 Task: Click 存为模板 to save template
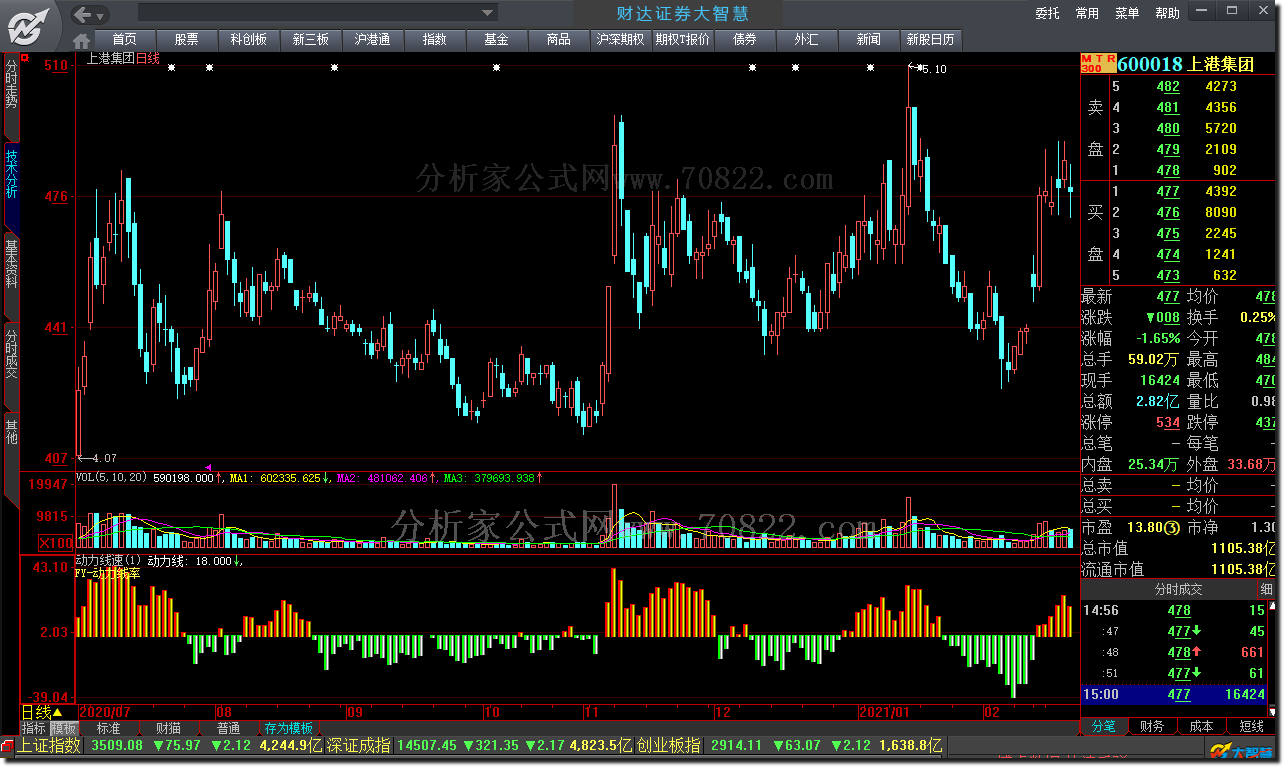tap(289, 728)
